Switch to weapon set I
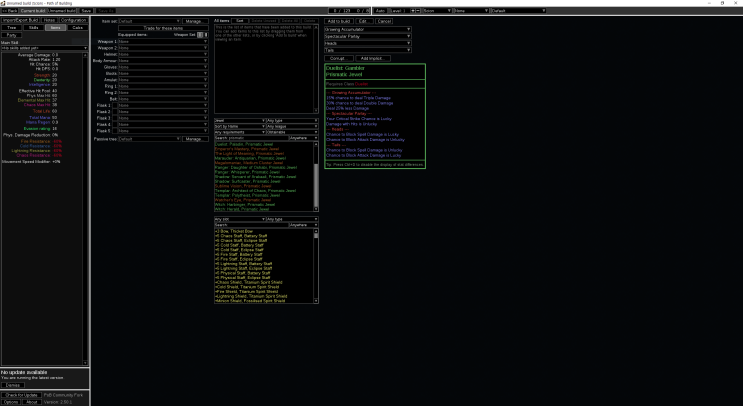The image size is (743, 406). click(x=200, y=35)
